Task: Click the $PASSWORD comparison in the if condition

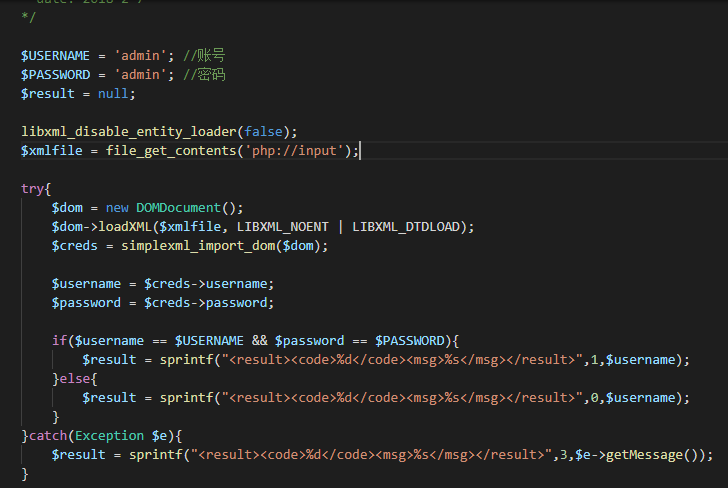Action: (410, 341)
